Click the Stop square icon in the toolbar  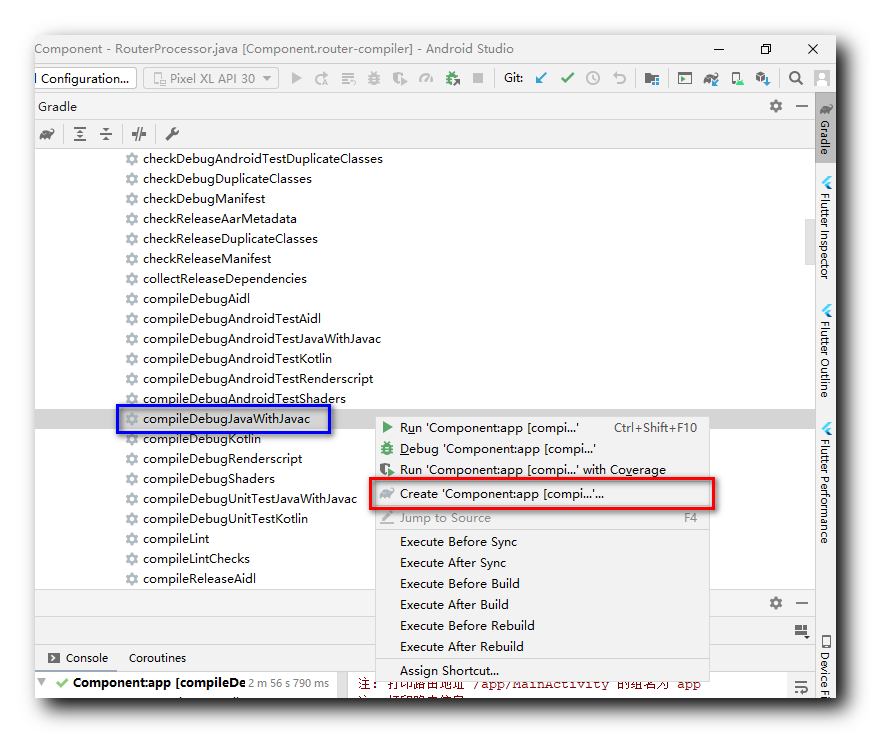coord(478,78)
